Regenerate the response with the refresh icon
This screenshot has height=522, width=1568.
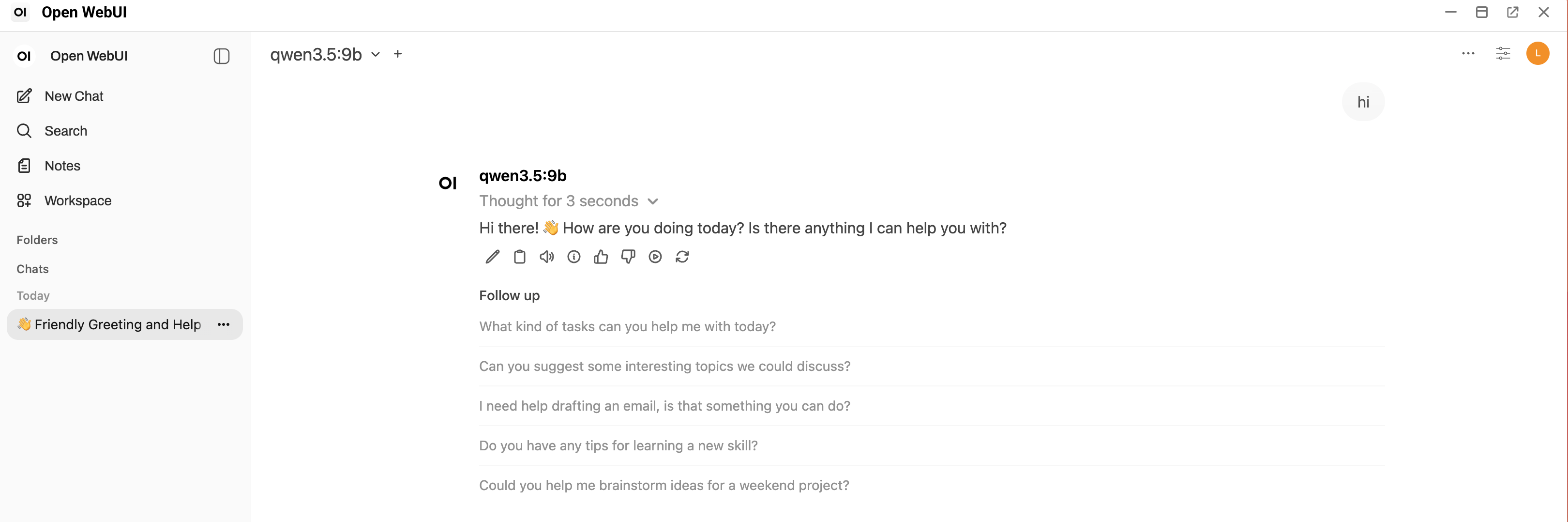(x=682, y=257)
